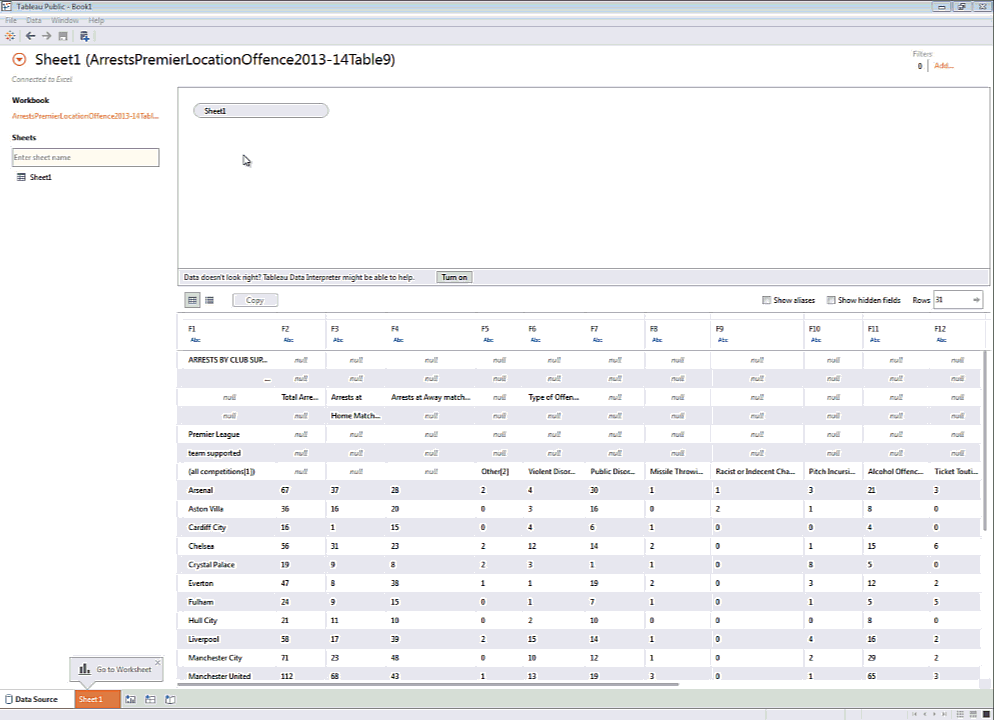The height and width of the screenshot is (720, 994).
Task: Change F8 column data type Abc icon
Action: pos(657,340)
